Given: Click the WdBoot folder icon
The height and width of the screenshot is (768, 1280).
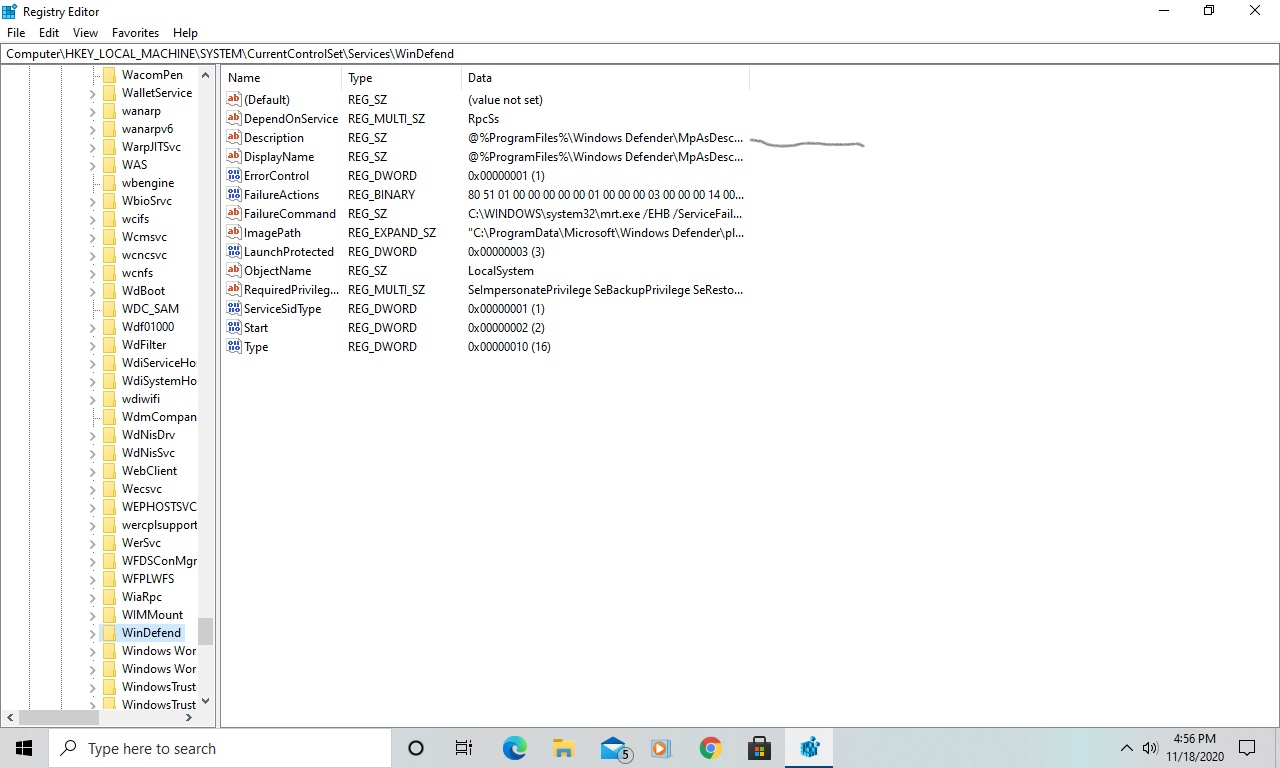Looking at the screenshot, I should tap(109, 291).
